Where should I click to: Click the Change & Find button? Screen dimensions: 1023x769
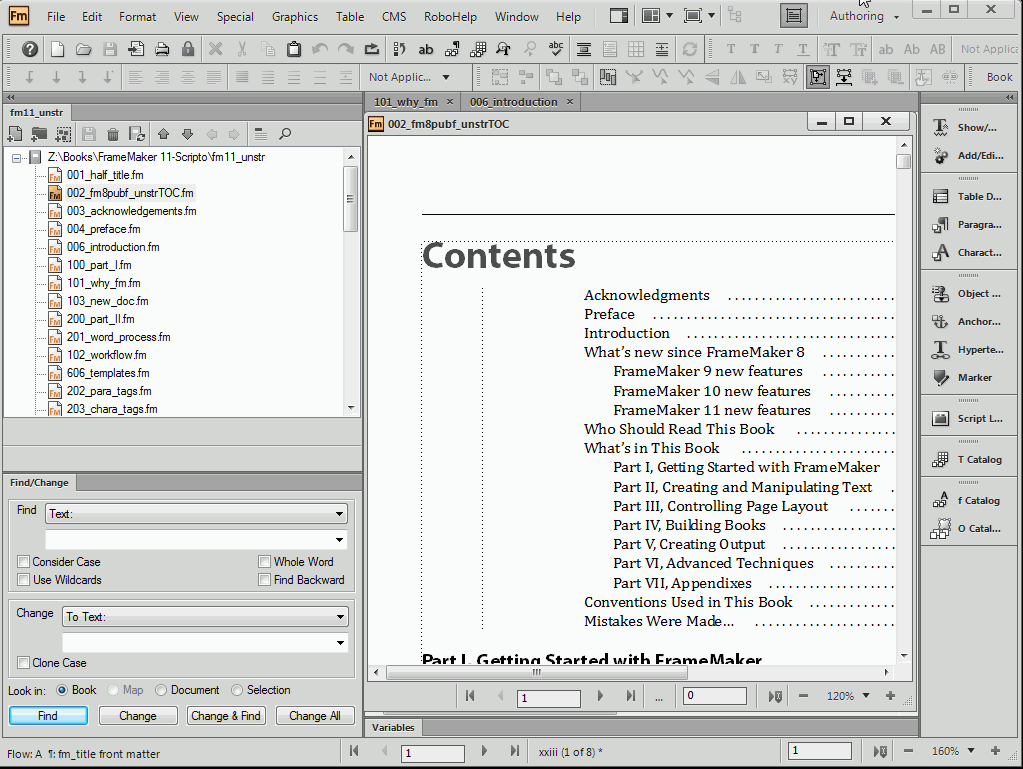pyautogui.click(x=226, y=716)
